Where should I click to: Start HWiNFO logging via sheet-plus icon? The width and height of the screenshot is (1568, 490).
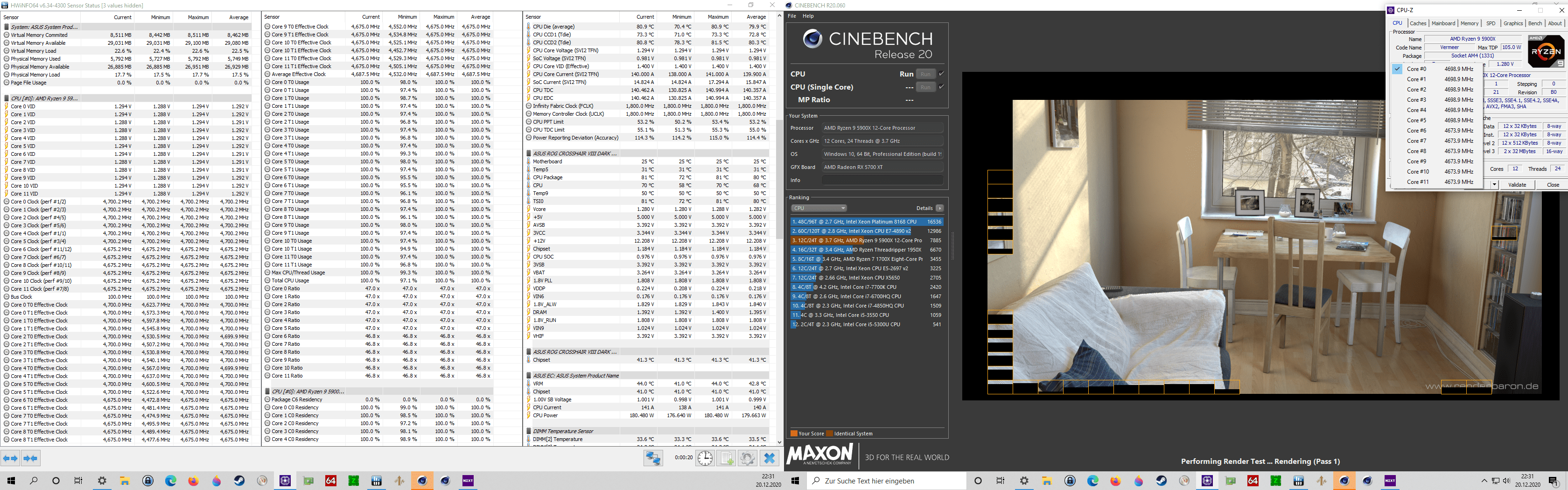tap(727, 458)
